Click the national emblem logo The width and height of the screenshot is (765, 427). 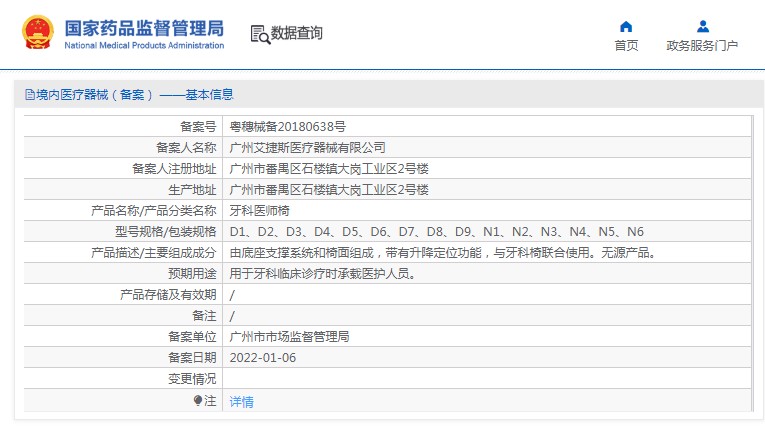38,32
